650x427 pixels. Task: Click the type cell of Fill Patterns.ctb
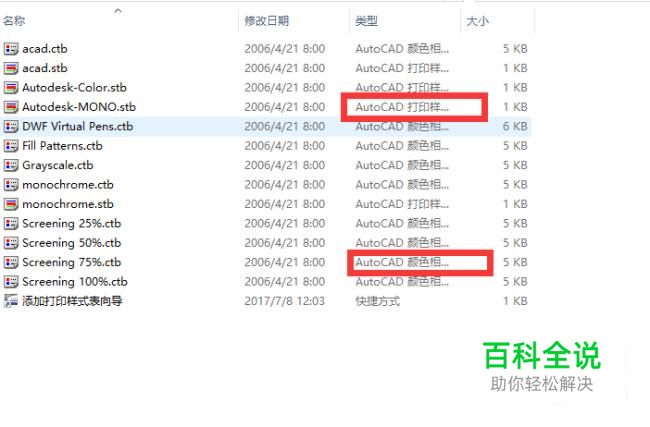pyautogui.click(x=402, y=146)
